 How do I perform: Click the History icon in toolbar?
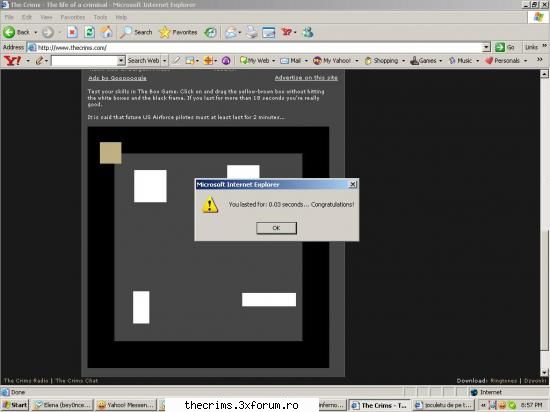(x=210, y=32)
